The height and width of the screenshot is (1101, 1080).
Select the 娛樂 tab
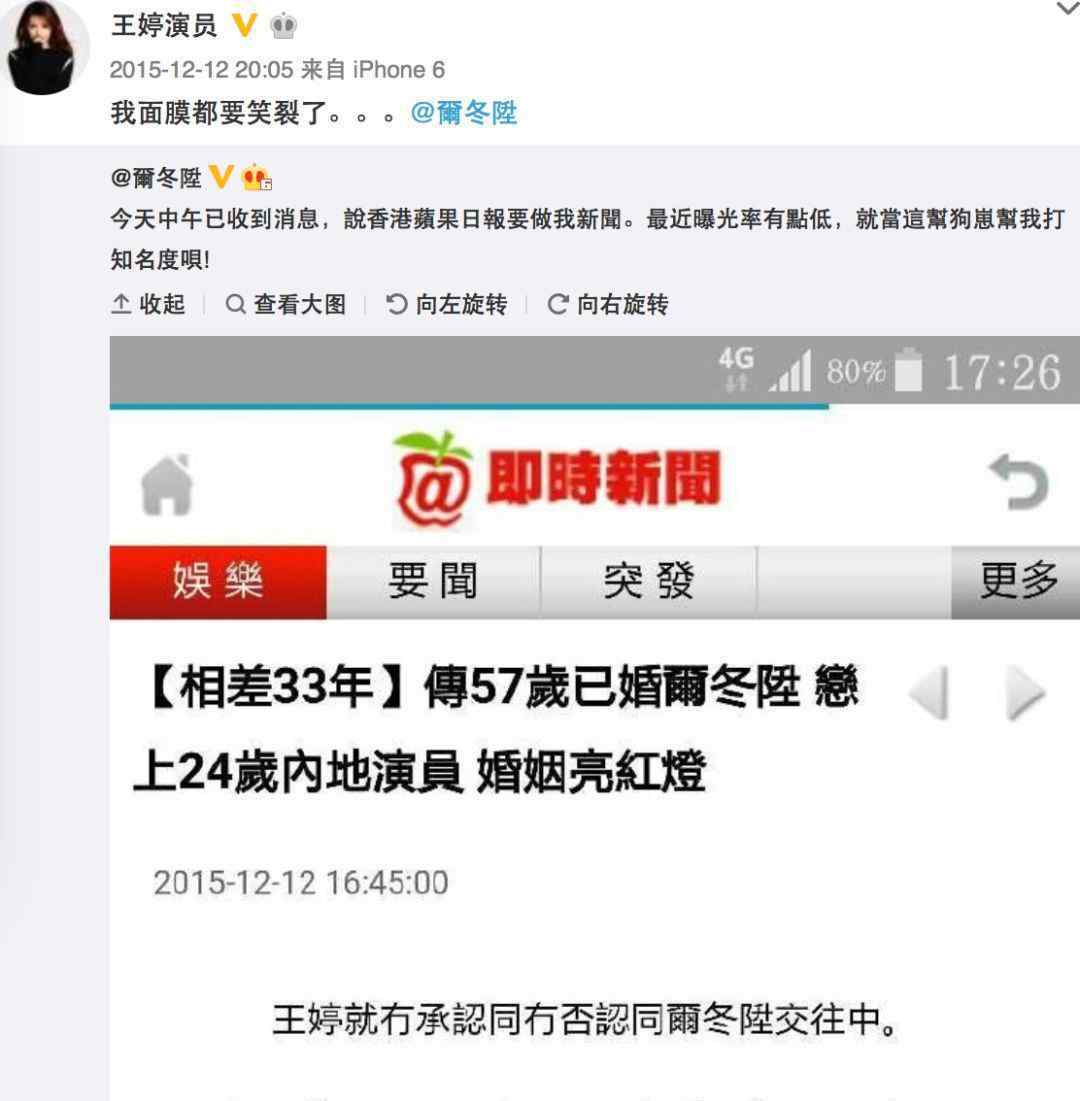(x=218, y=581)
